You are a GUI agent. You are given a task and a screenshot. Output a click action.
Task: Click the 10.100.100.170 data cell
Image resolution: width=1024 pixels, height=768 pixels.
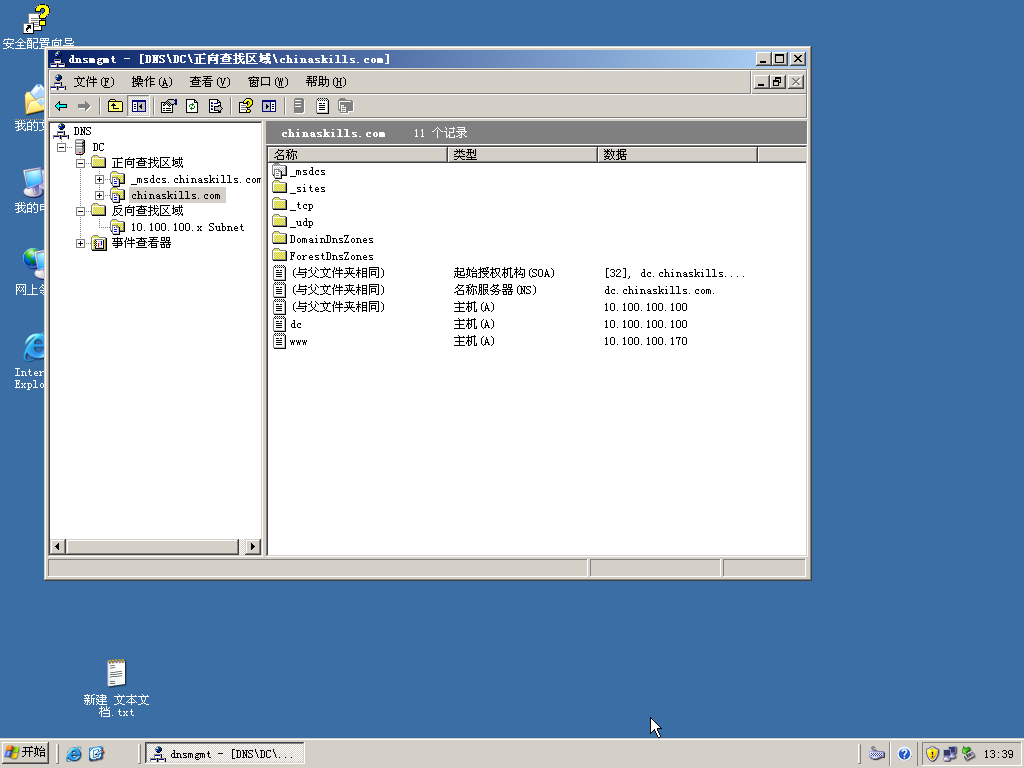tap(645, 341)
